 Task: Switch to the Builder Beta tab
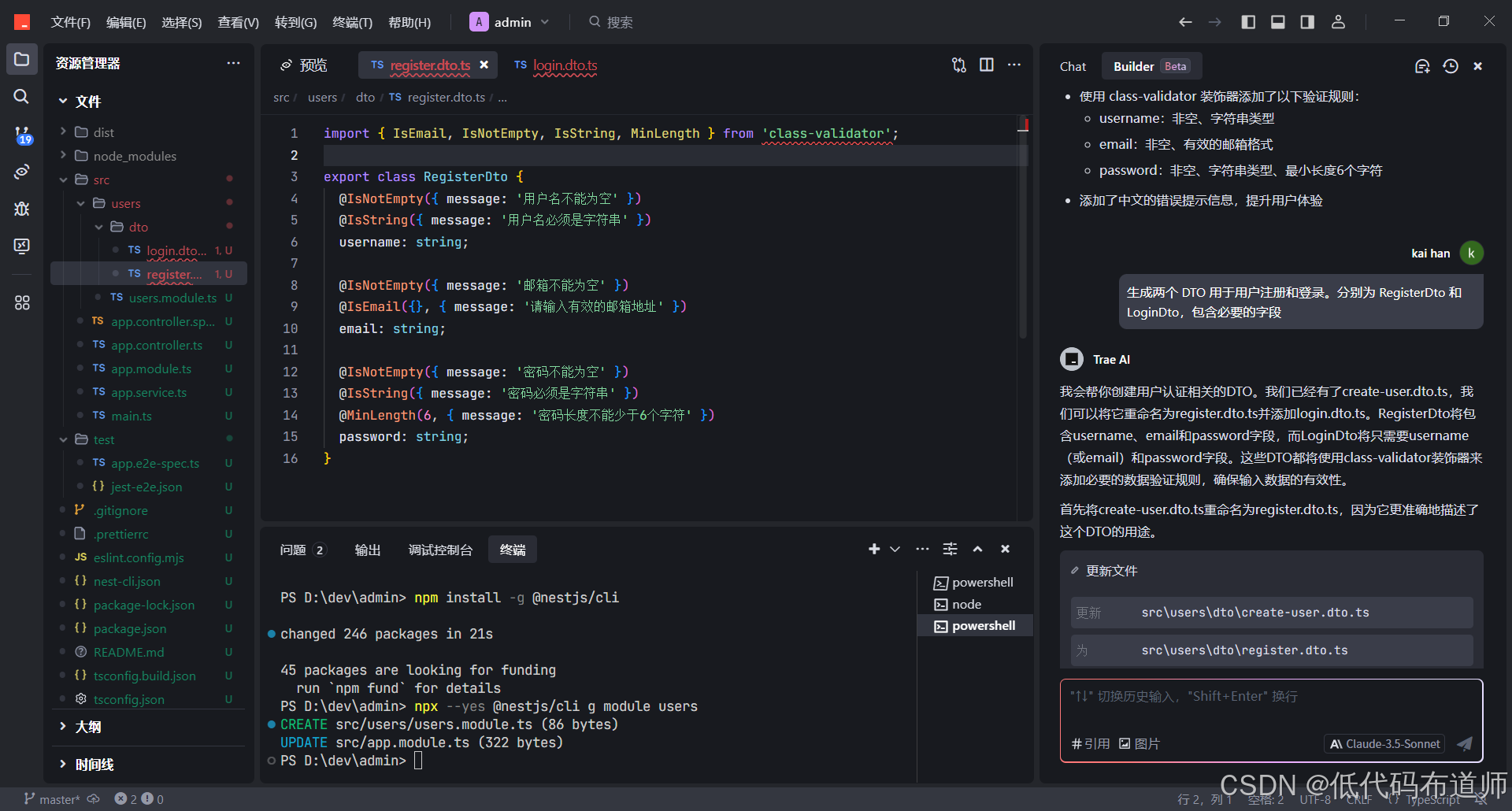1152,66
